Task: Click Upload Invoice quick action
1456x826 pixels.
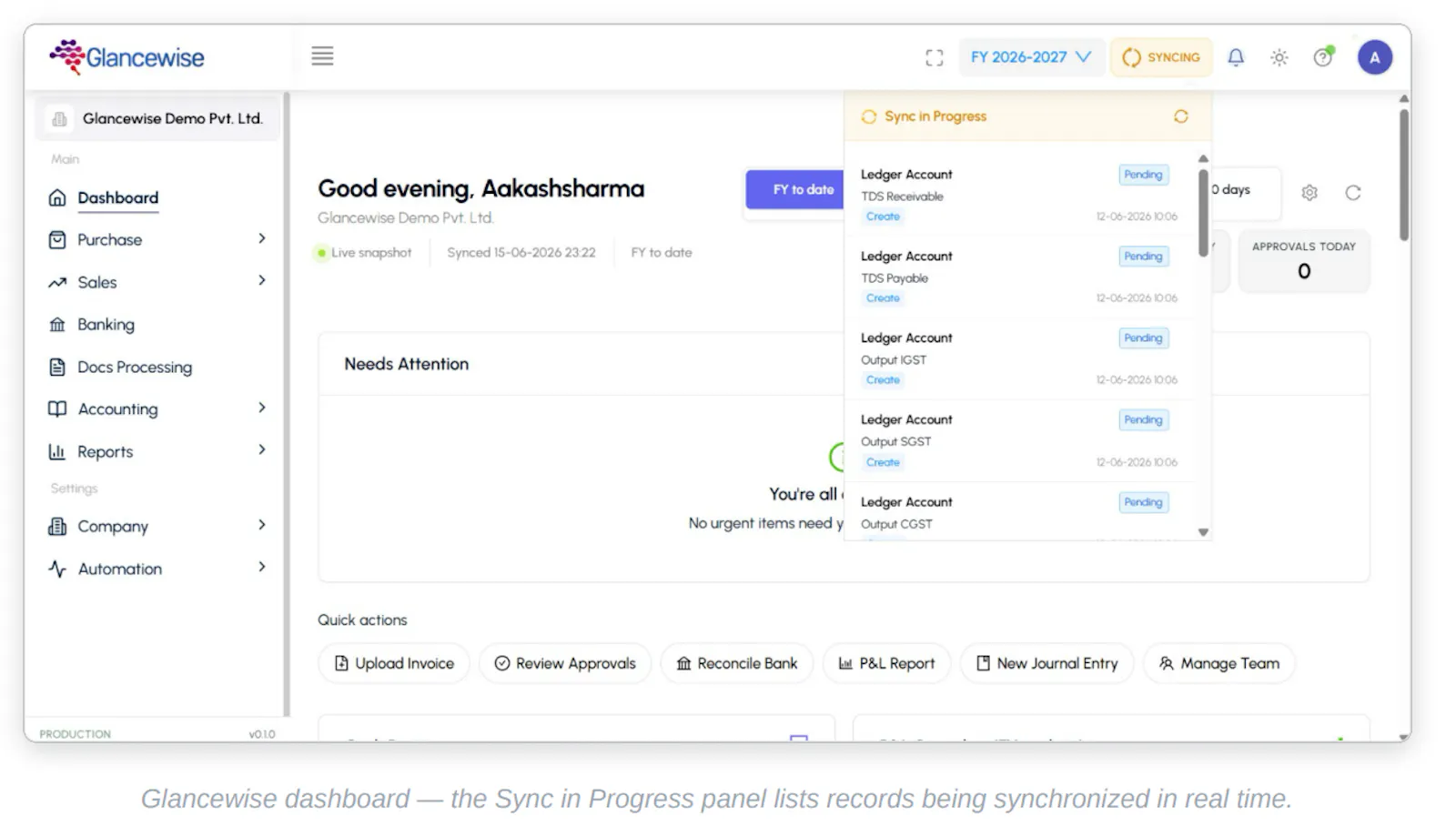Action: [x=394, y=663]
